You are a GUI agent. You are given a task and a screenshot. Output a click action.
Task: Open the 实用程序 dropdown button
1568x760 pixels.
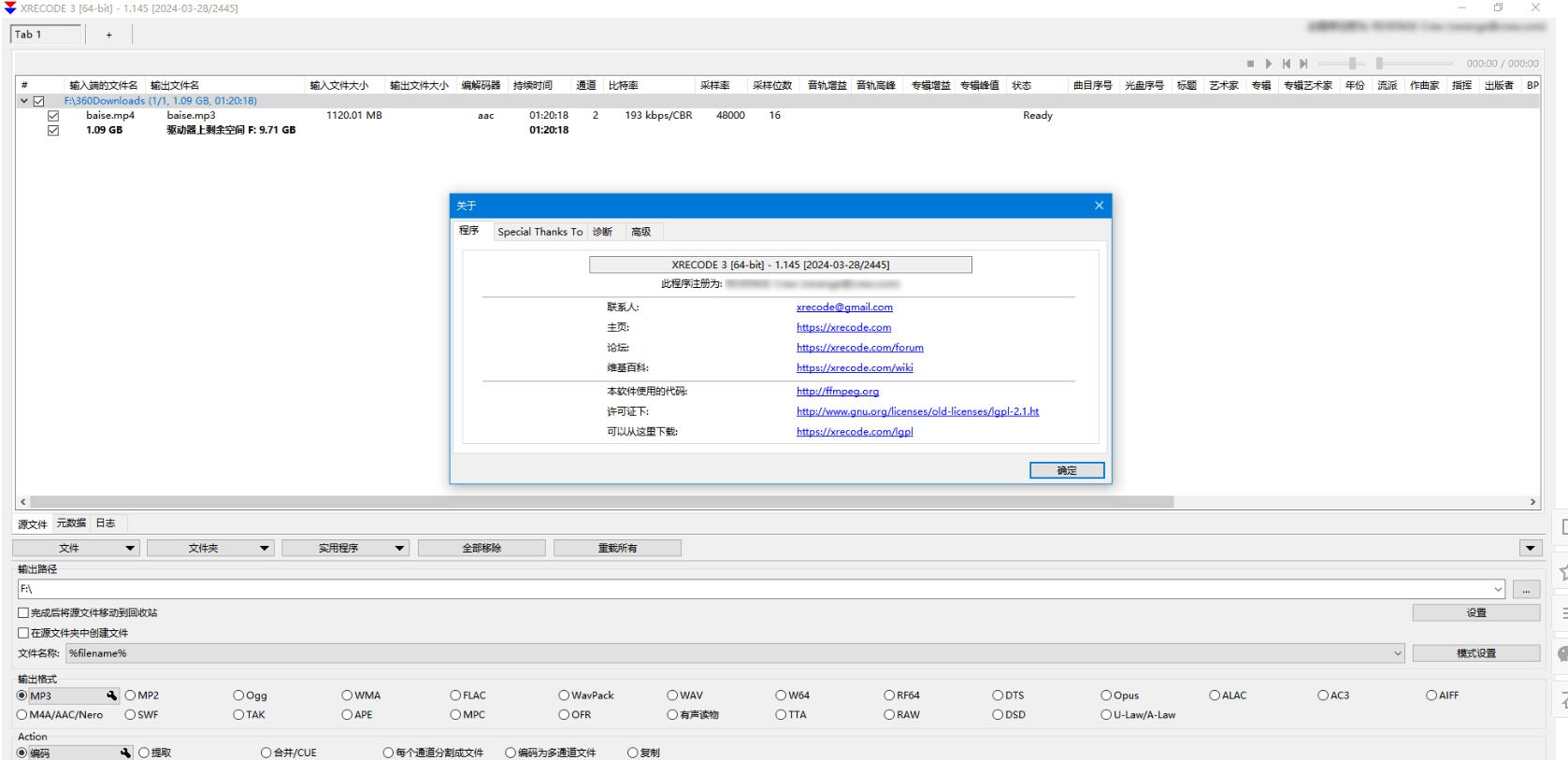point(346,548)
